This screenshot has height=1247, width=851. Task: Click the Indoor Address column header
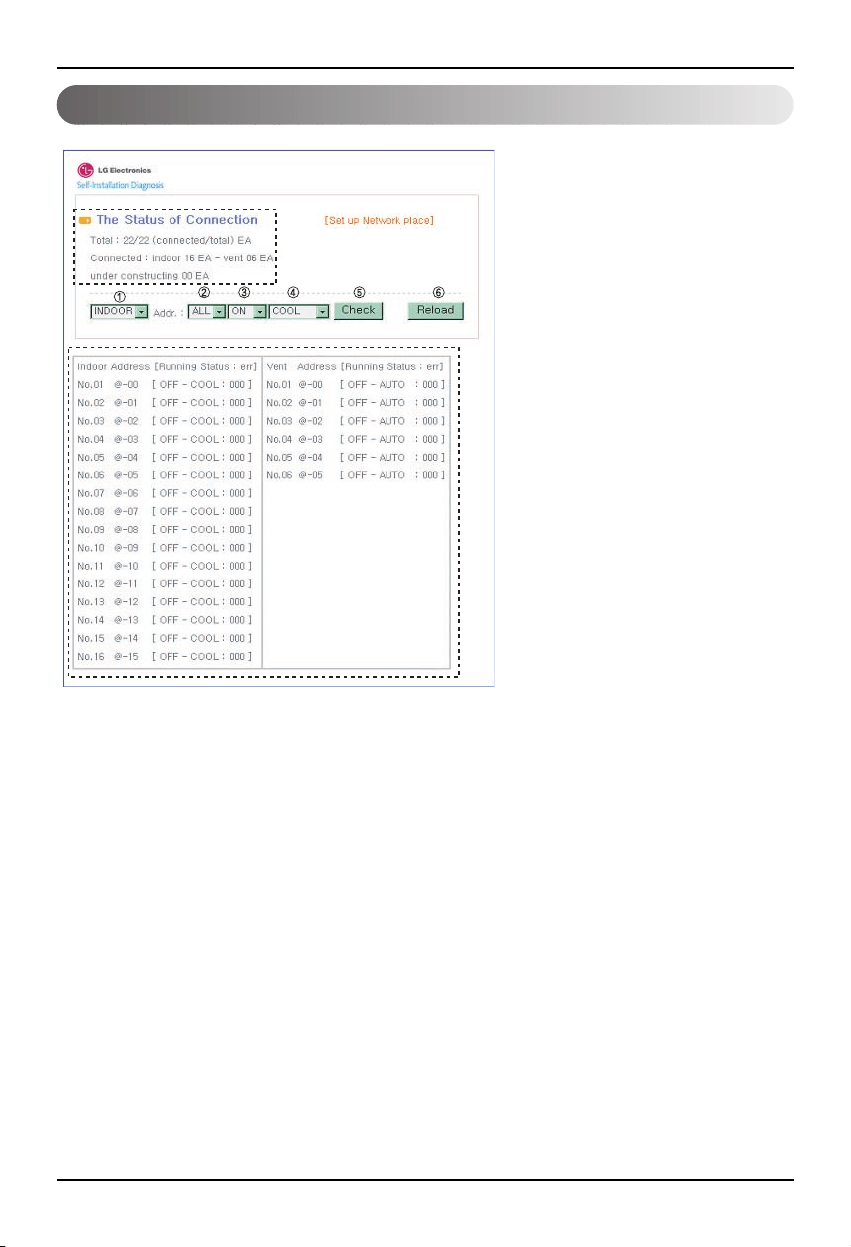tap(113, 366)
